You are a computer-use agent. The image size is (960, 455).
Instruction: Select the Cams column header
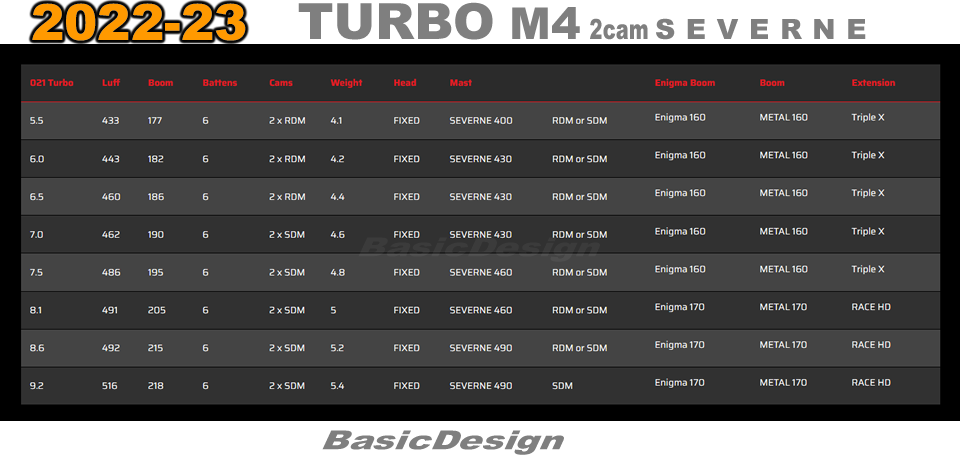point(281,83)
